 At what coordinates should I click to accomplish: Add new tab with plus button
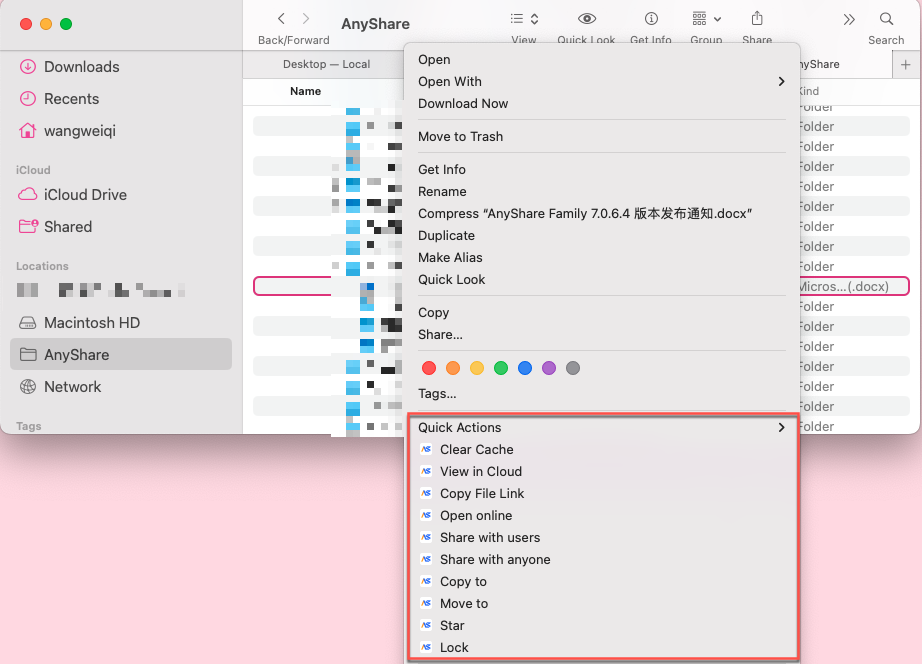point(906,64)
